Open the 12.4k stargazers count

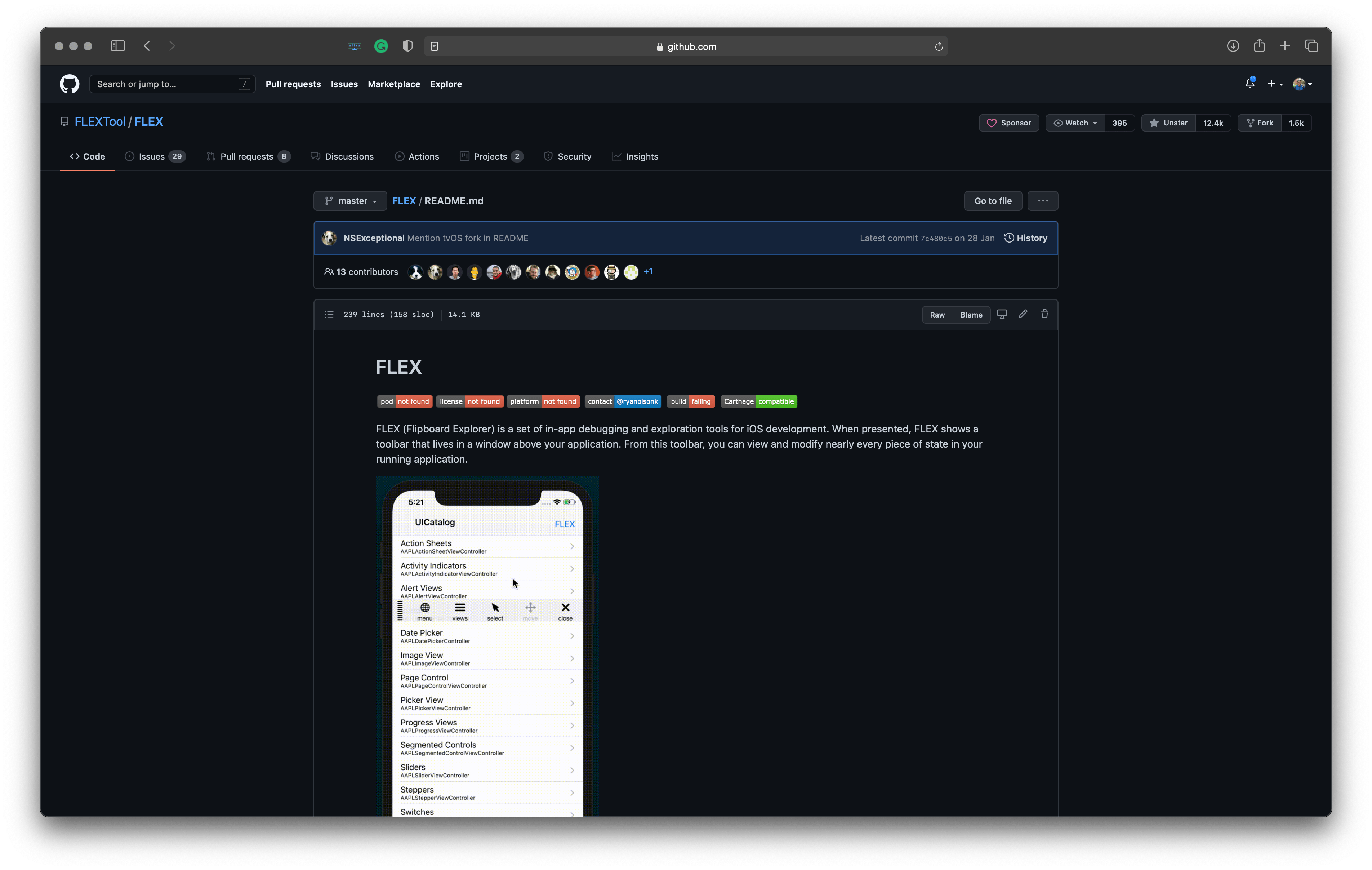1213,123
